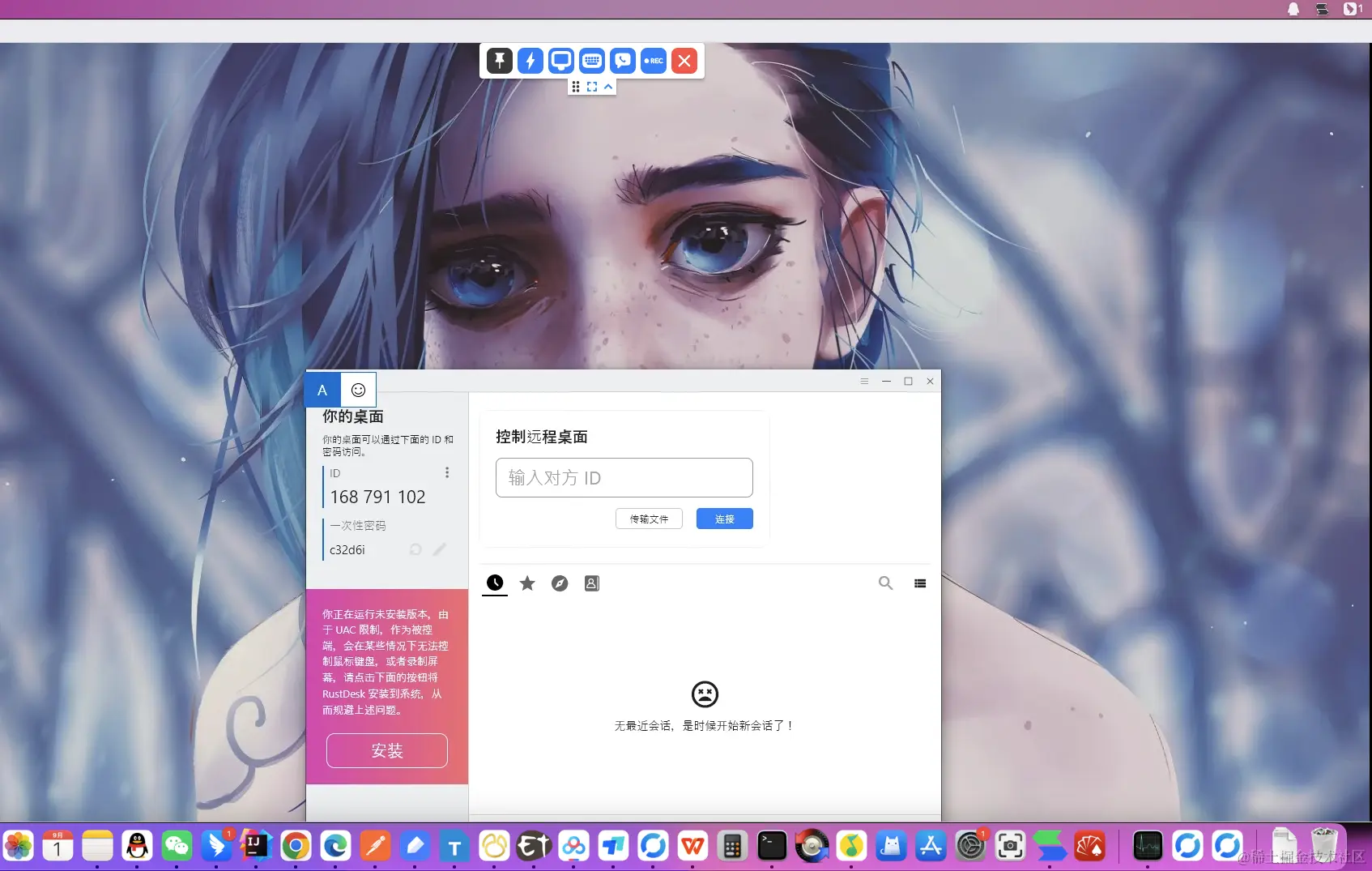
Task: Open the chat and voice call icon
Action: pos(623,61)
